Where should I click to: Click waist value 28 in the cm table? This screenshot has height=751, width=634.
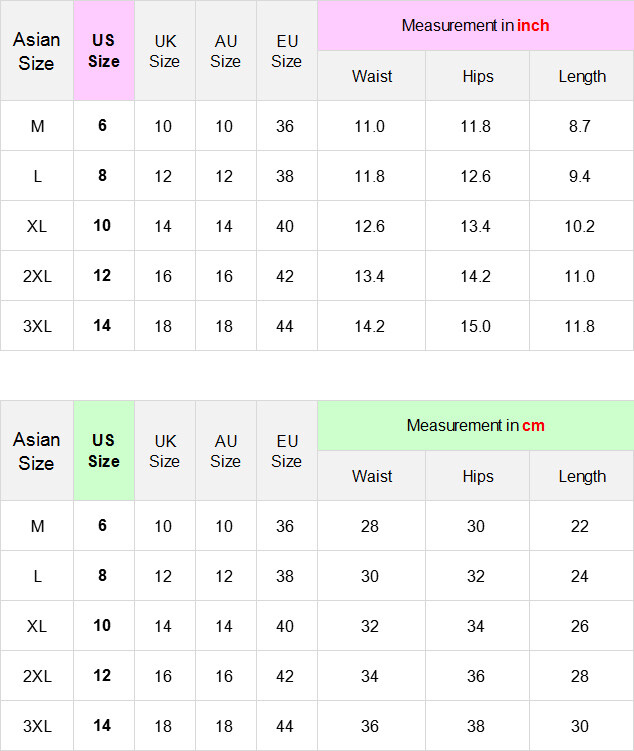pos(370,526)
